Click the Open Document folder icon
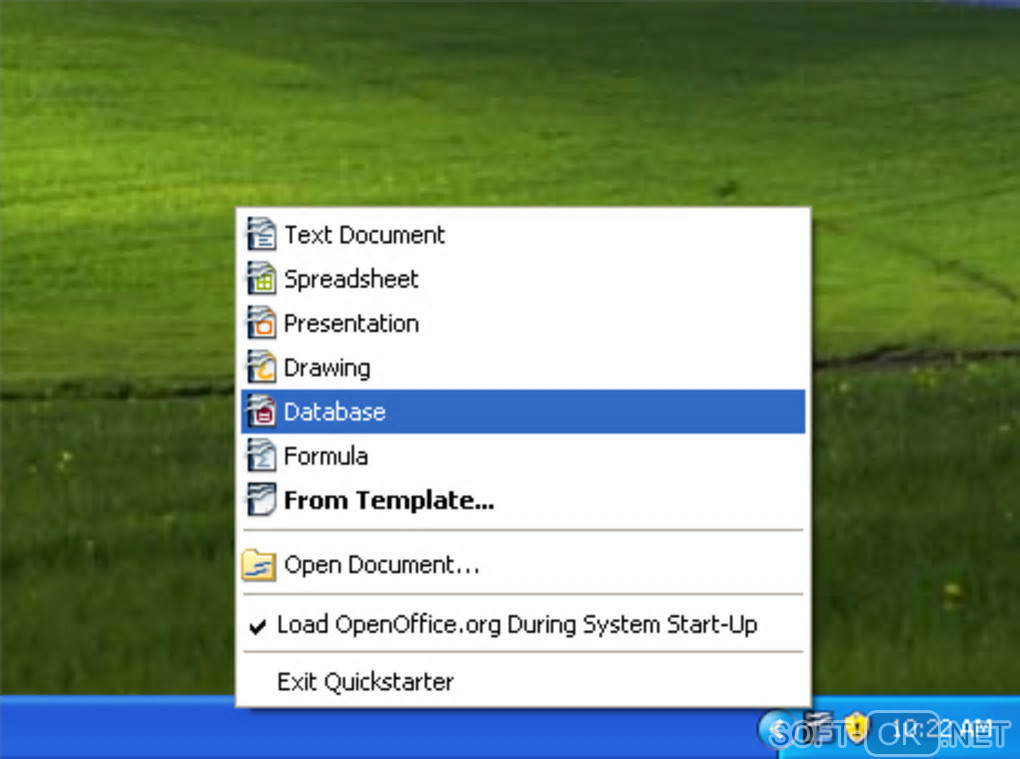This screenshot has width=1020, height=759. [x=259, y=565]
